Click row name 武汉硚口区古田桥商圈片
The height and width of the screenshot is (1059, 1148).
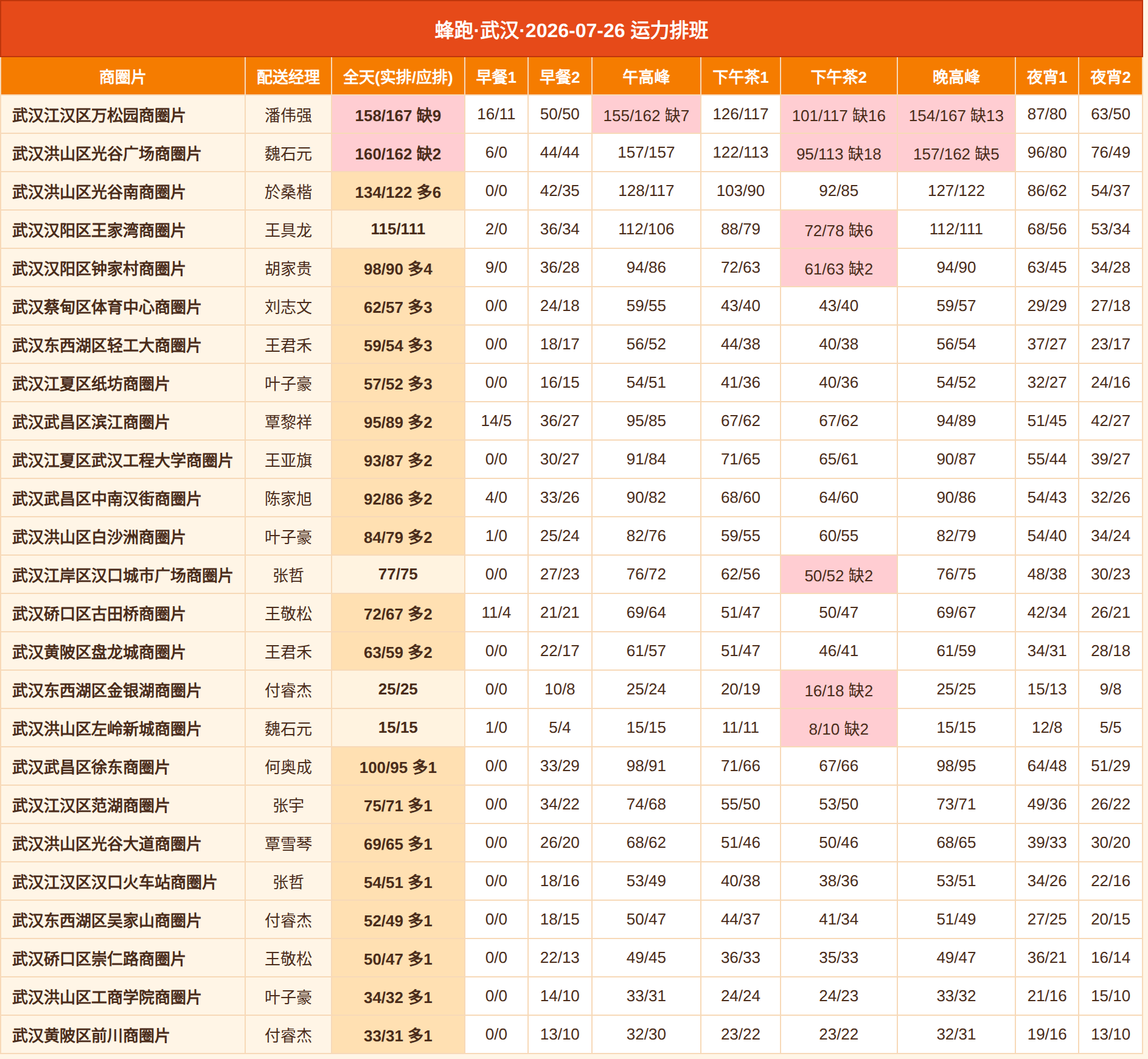coord(99,613)
